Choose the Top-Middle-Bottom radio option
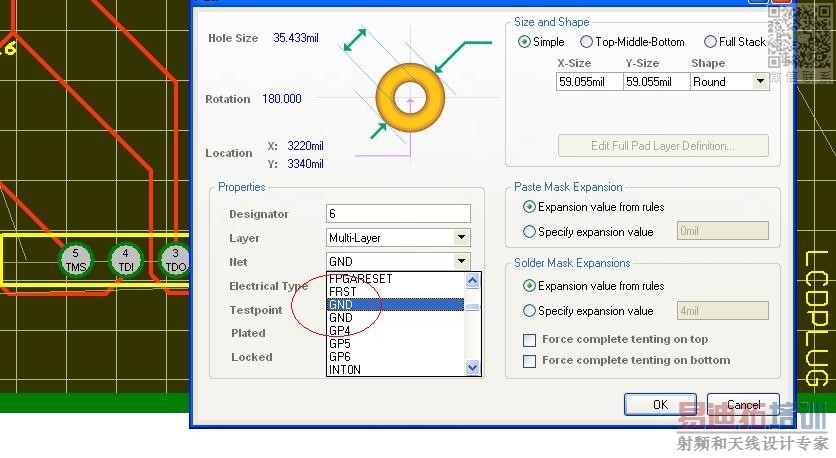The width and height of the screenshot is (836, 458). [x=632, y=42]
